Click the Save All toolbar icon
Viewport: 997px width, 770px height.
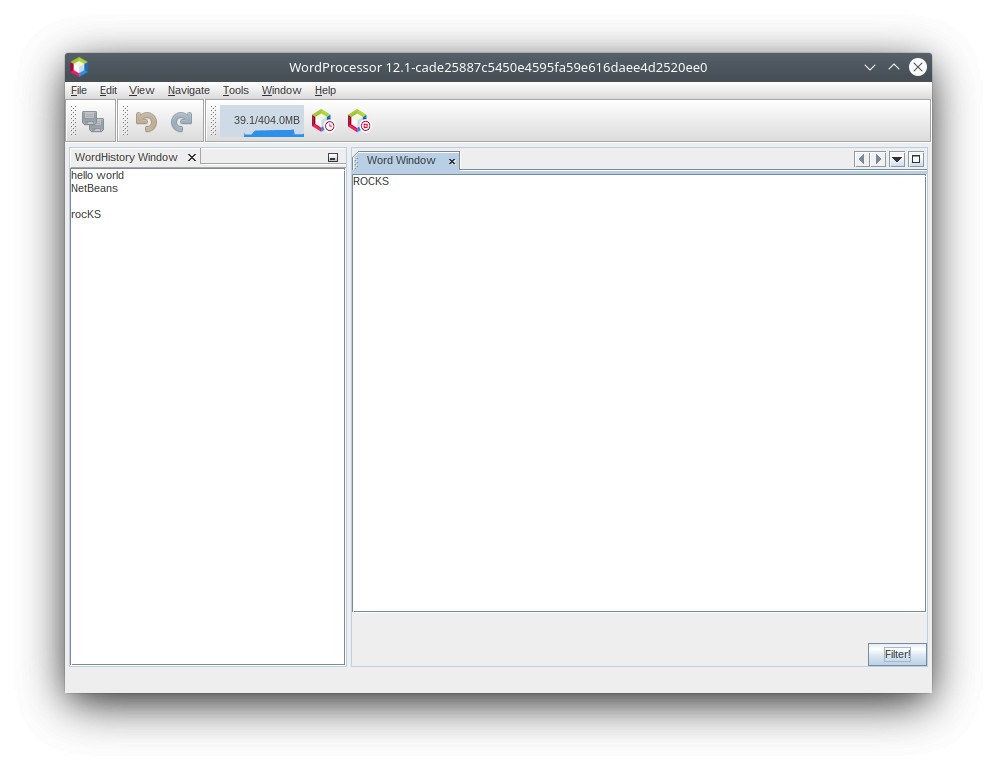[93, 121]
